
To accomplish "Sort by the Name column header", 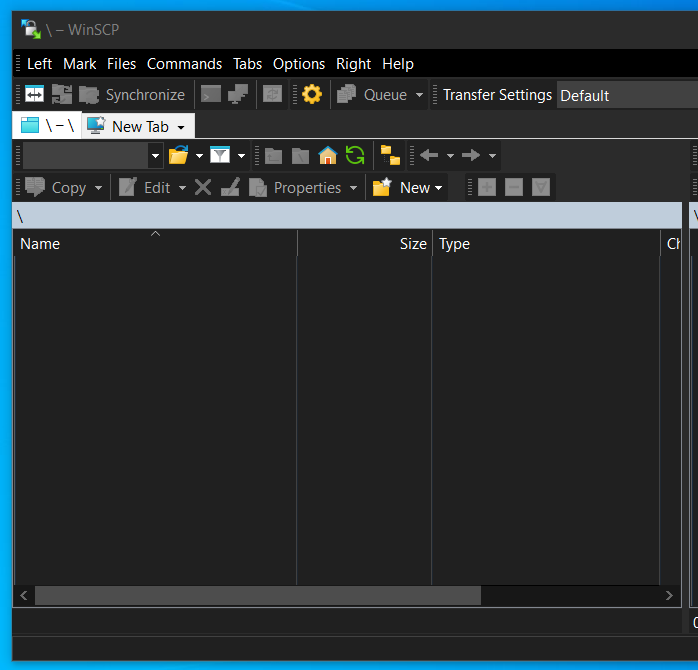I will 40,244.
